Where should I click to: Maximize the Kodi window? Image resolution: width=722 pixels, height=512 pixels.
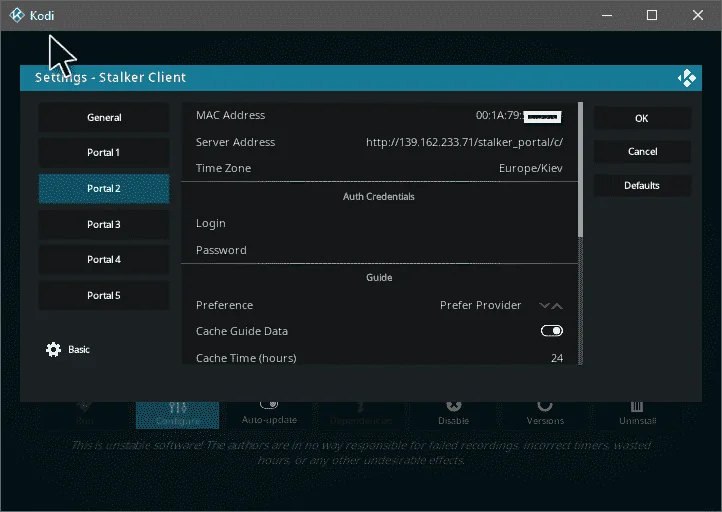point(652,15)
